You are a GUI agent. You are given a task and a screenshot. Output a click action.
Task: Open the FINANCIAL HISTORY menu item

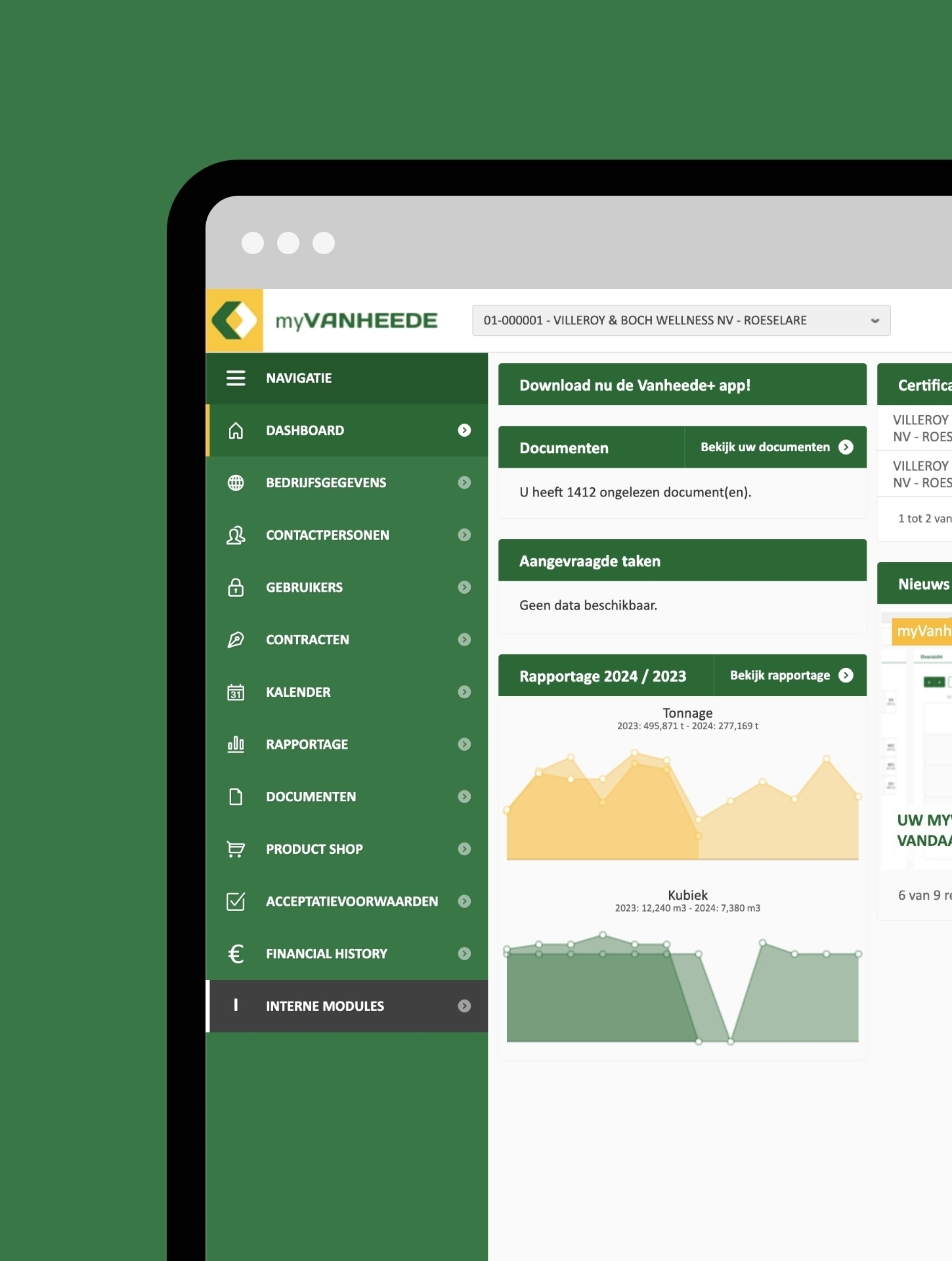[347, 954]
